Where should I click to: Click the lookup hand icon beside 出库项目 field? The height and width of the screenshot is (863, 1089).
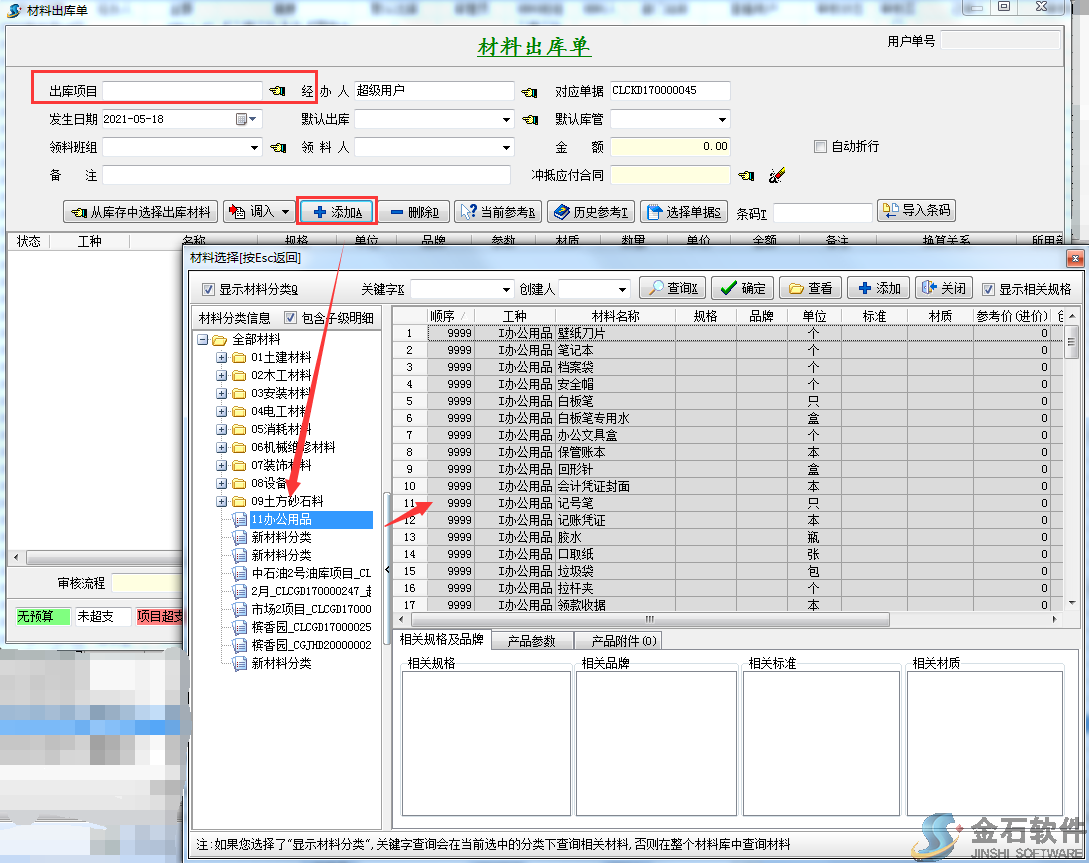(x=277, y=91)
